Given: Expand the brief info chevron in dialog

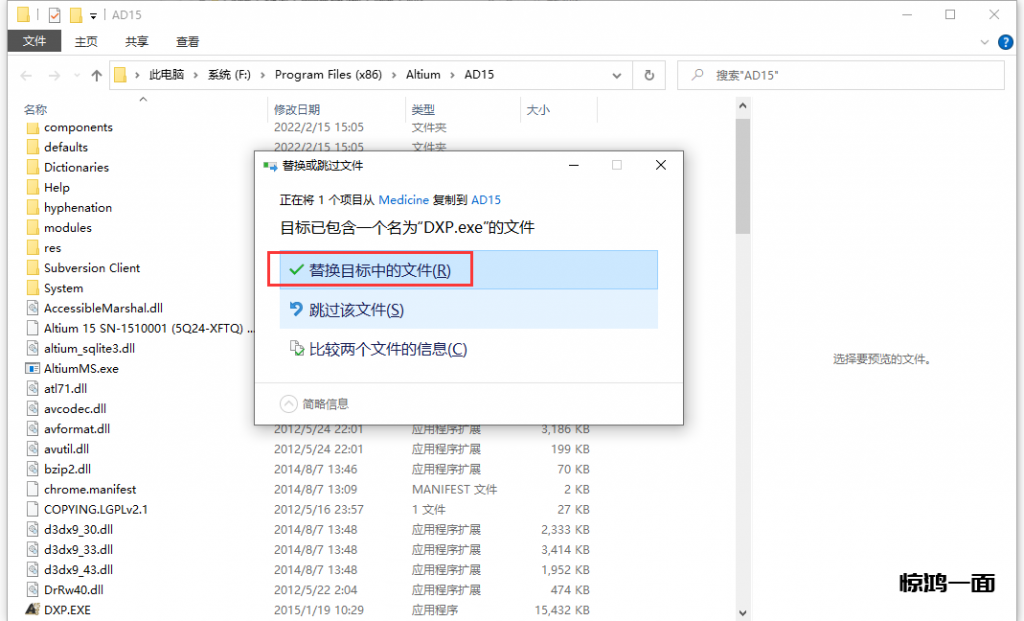Looking at the screenshot, I should coord(289,404).
